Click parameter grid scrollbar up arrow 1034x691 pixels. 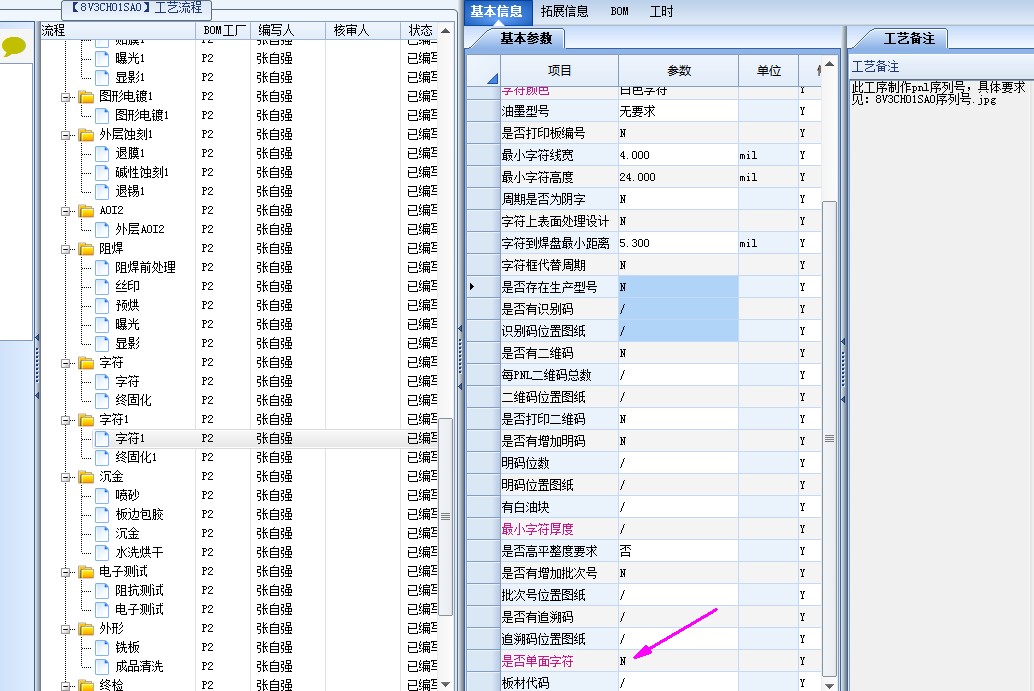(x=830, y=64)
